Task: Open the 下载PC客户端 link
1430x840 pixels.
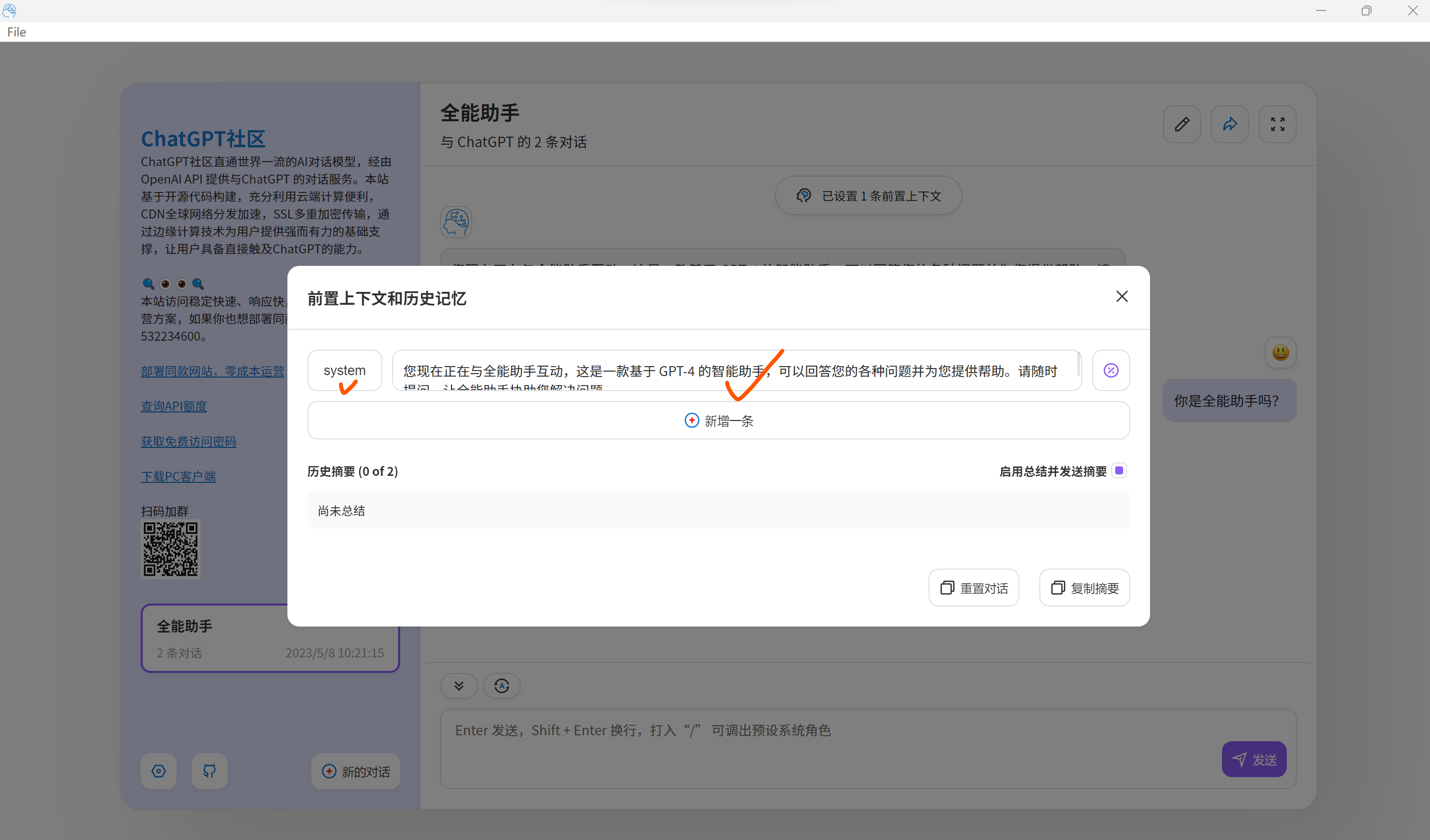Action: click(x=178, y=476)
